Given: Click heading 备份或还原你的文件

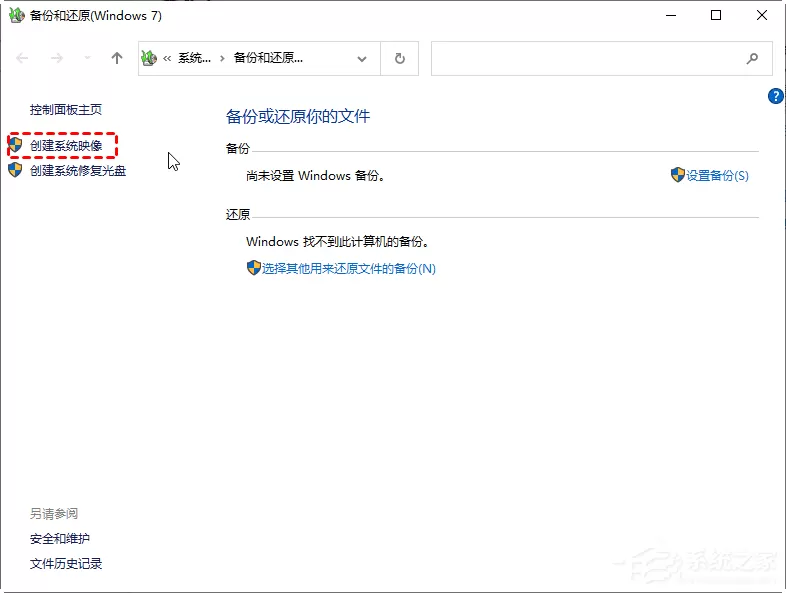Looking at the screenshot, I should coord(298,117).
